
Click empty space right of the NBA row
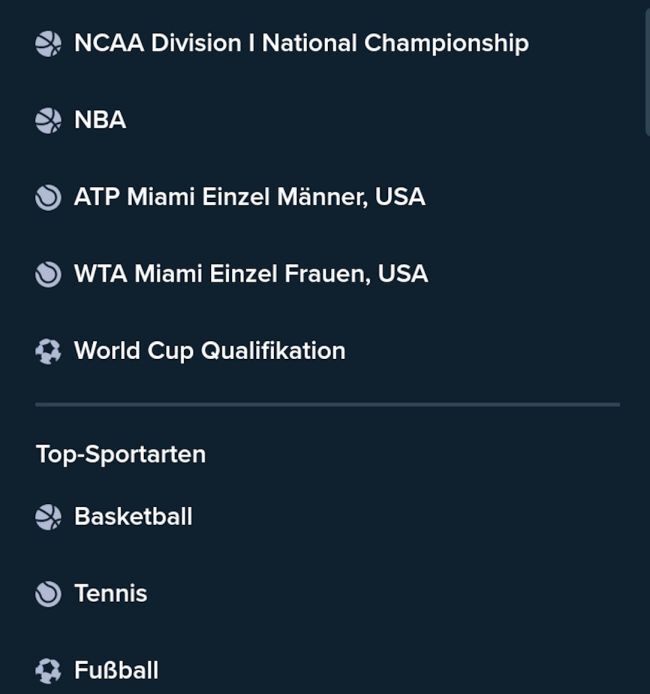tap(400, 120)
